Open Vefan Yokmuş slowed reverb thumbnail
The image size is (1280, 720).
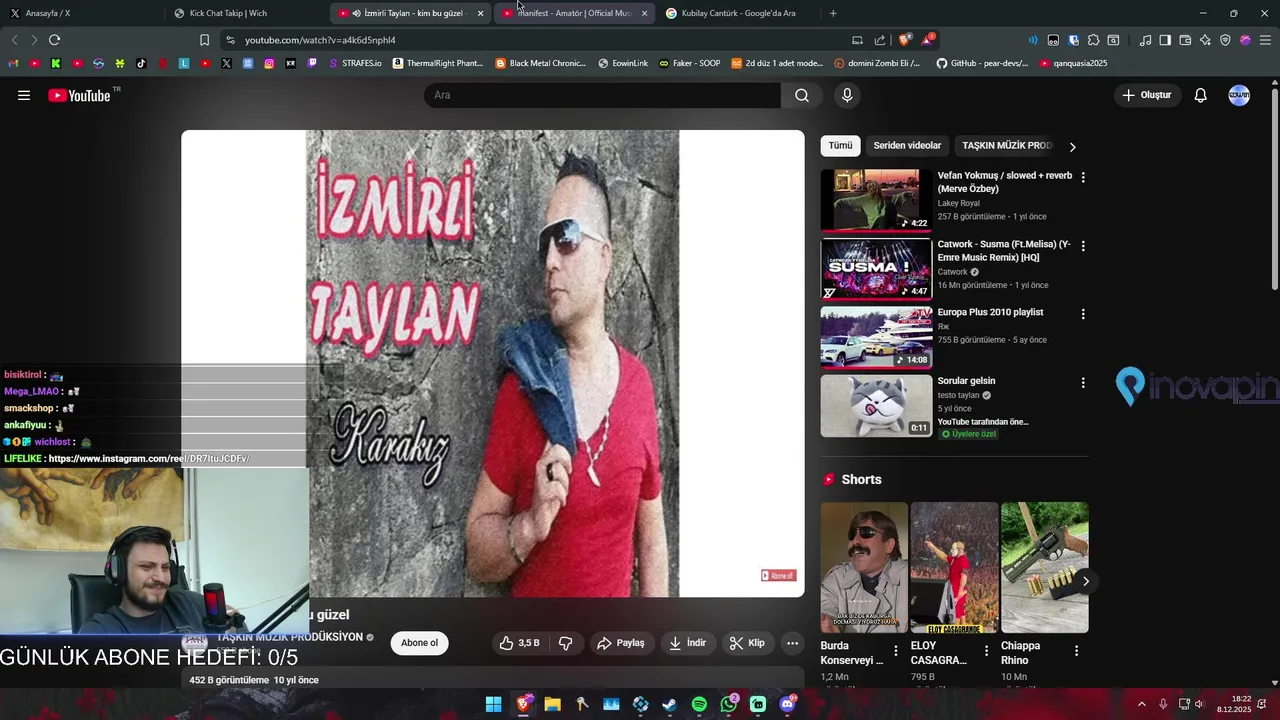[876, 200]
